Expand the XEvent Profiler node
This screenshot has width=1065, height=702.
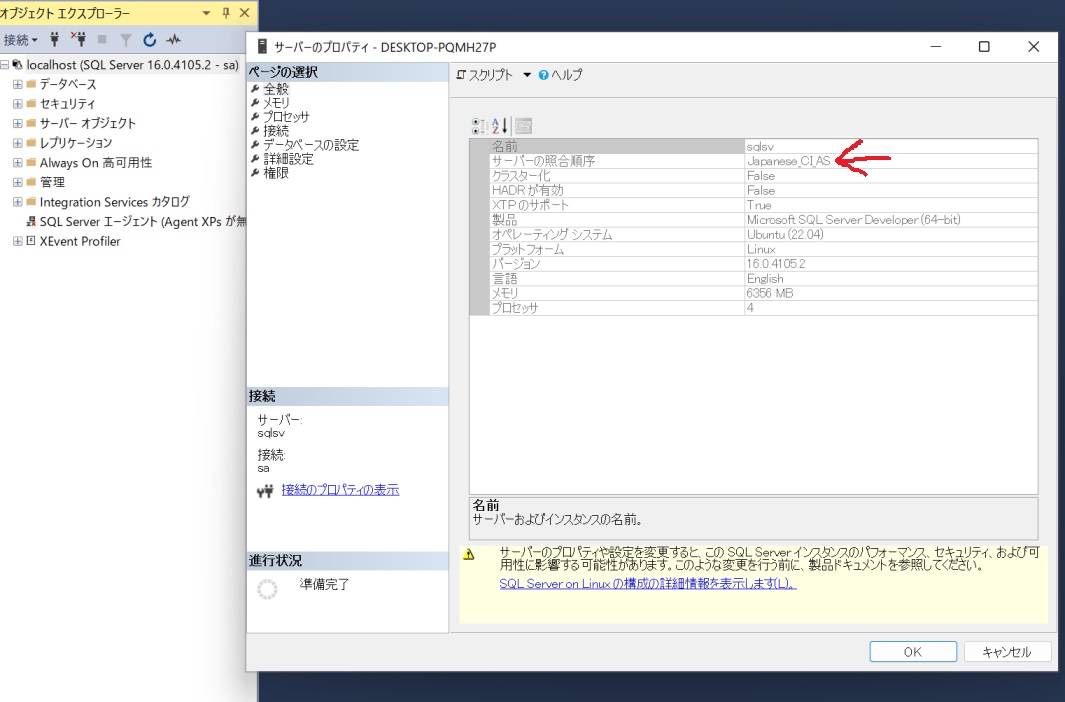[x=18, y=241]
